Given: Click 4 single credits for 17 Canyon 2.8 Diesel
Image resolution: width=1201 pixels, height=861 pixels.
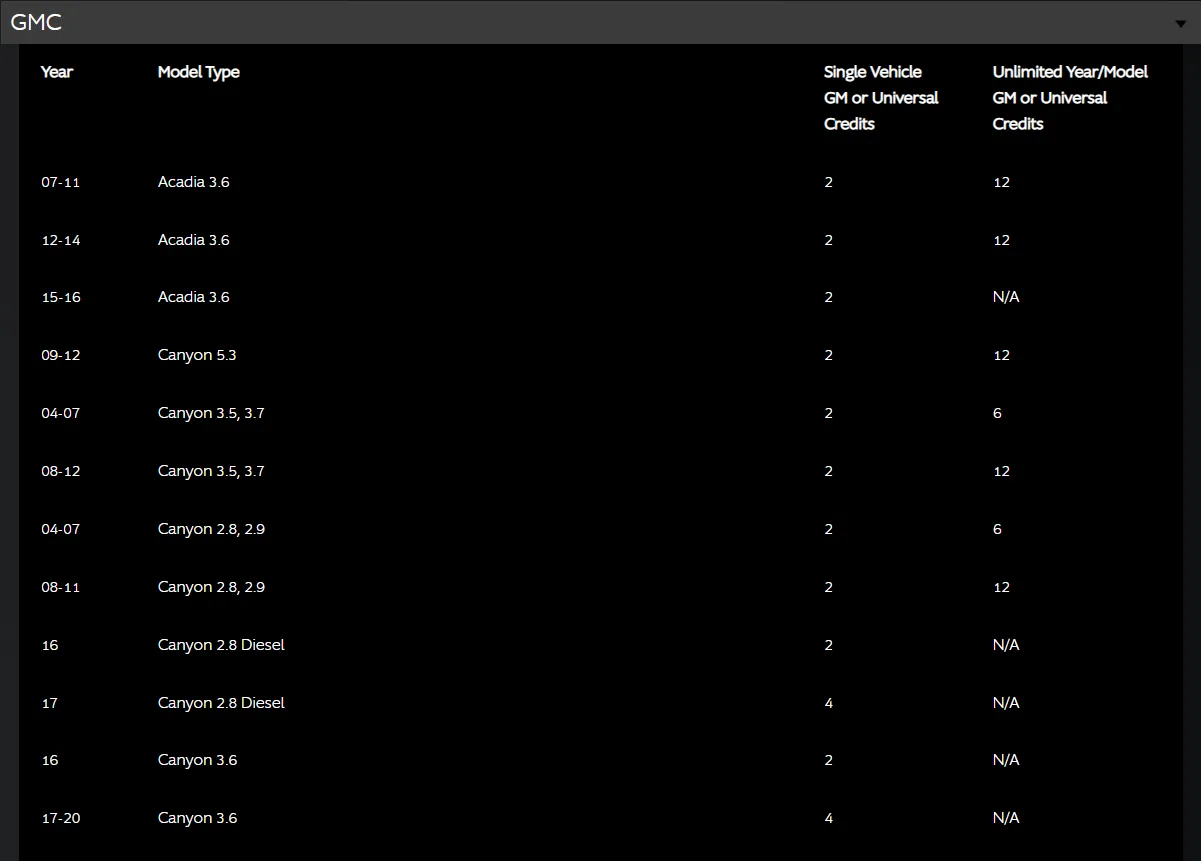Looking at the screenshot, I should [828, 703].
